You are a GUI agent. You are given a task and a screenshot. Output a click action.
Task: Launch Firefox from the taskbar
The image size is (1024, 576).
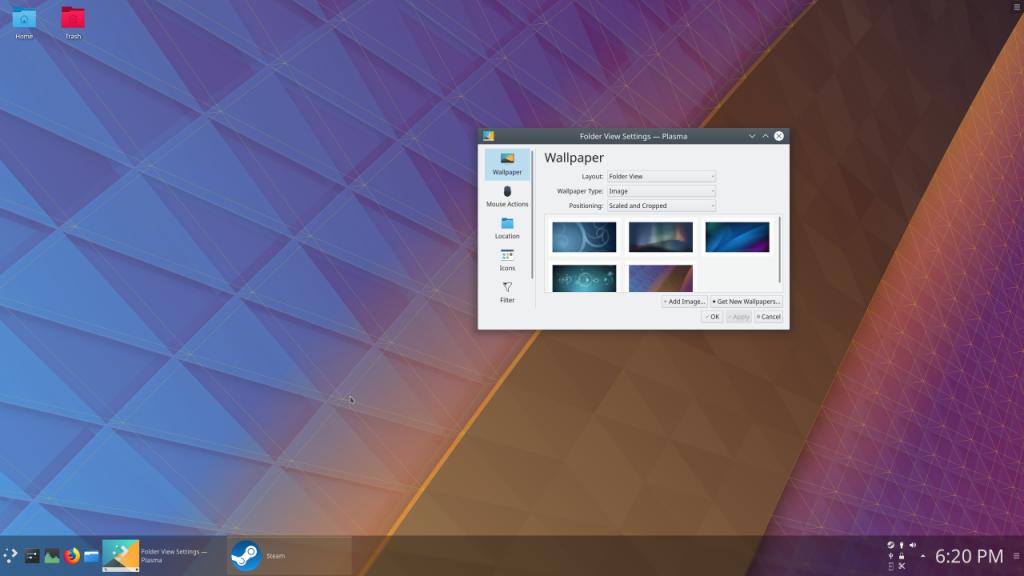[x=72, y=555]
